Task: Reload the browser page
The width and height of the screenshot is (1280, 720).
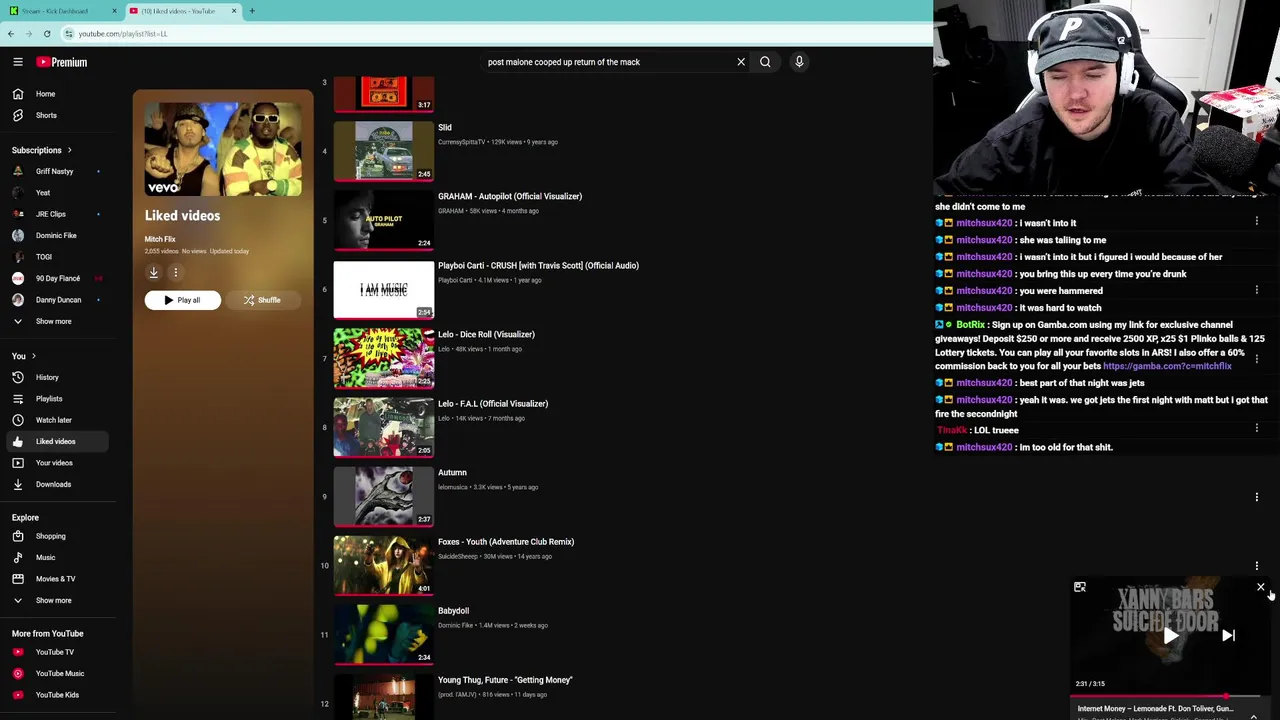Action: point(47,34)
